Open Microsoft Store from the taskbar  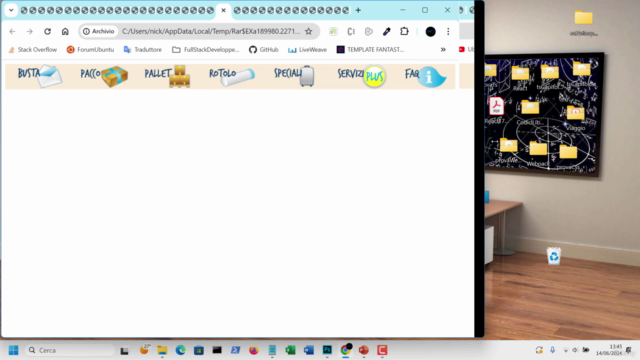[199, 350]
